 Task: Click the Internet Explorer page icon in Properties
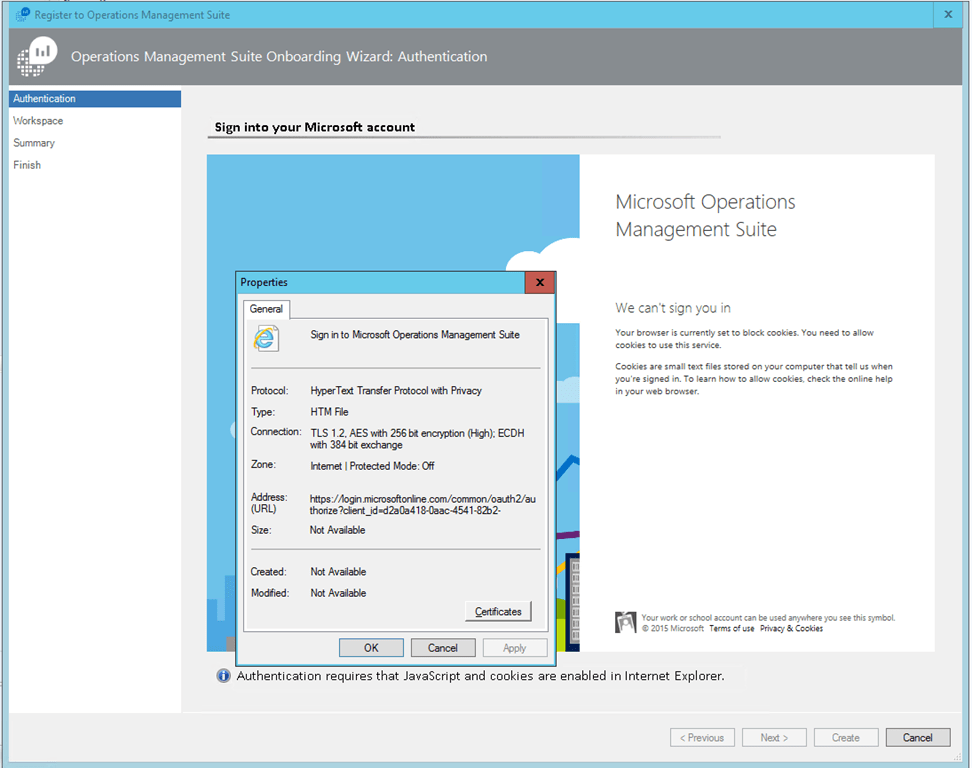coord(266,338)
